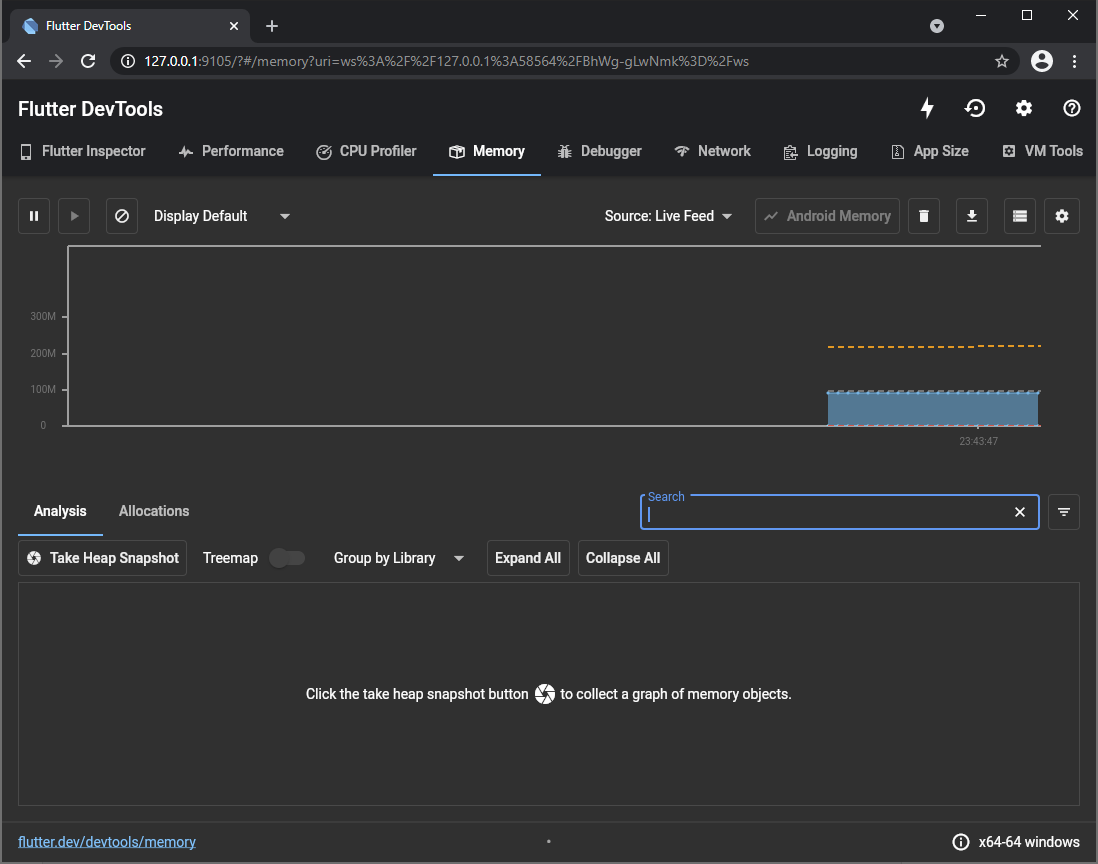Click the Expand All button
The height and width of the screenshot is (864, 1098).
click(528, 558)
